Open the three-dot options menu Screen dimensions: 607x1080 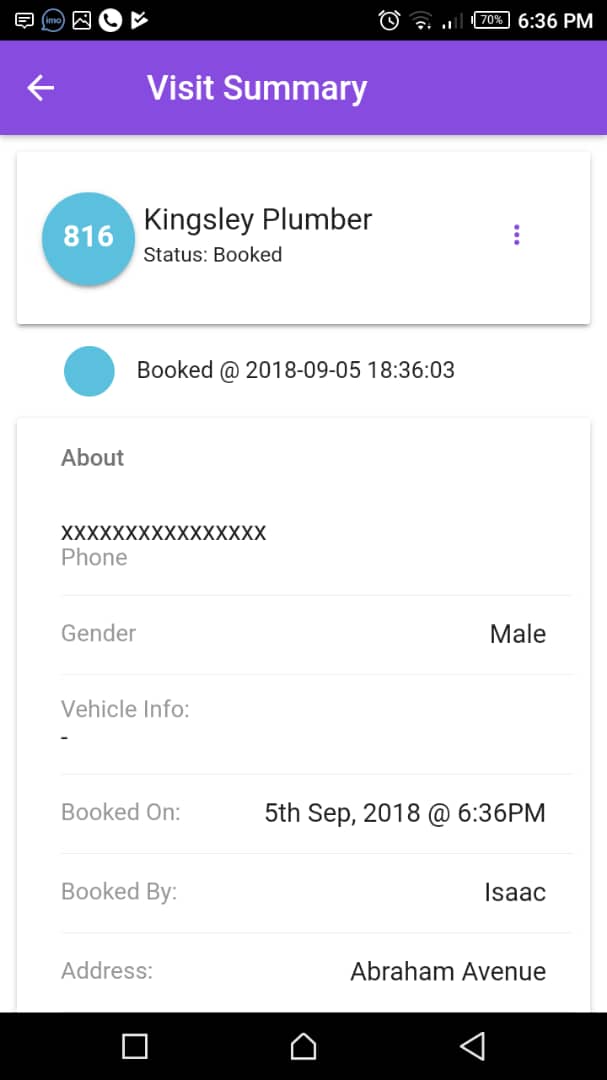(516, 235)
